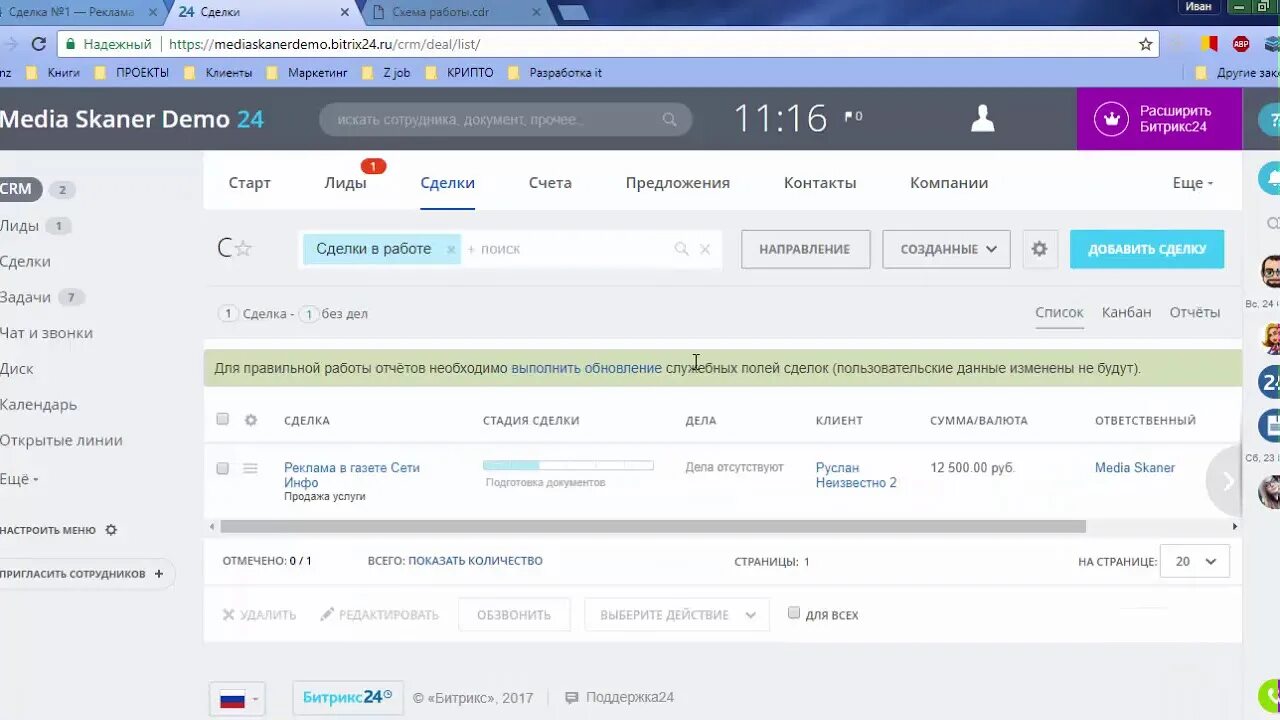The image size is (1280, 720).
Task: Open Открытые линии in the sidebar
Action: (61, 440)
